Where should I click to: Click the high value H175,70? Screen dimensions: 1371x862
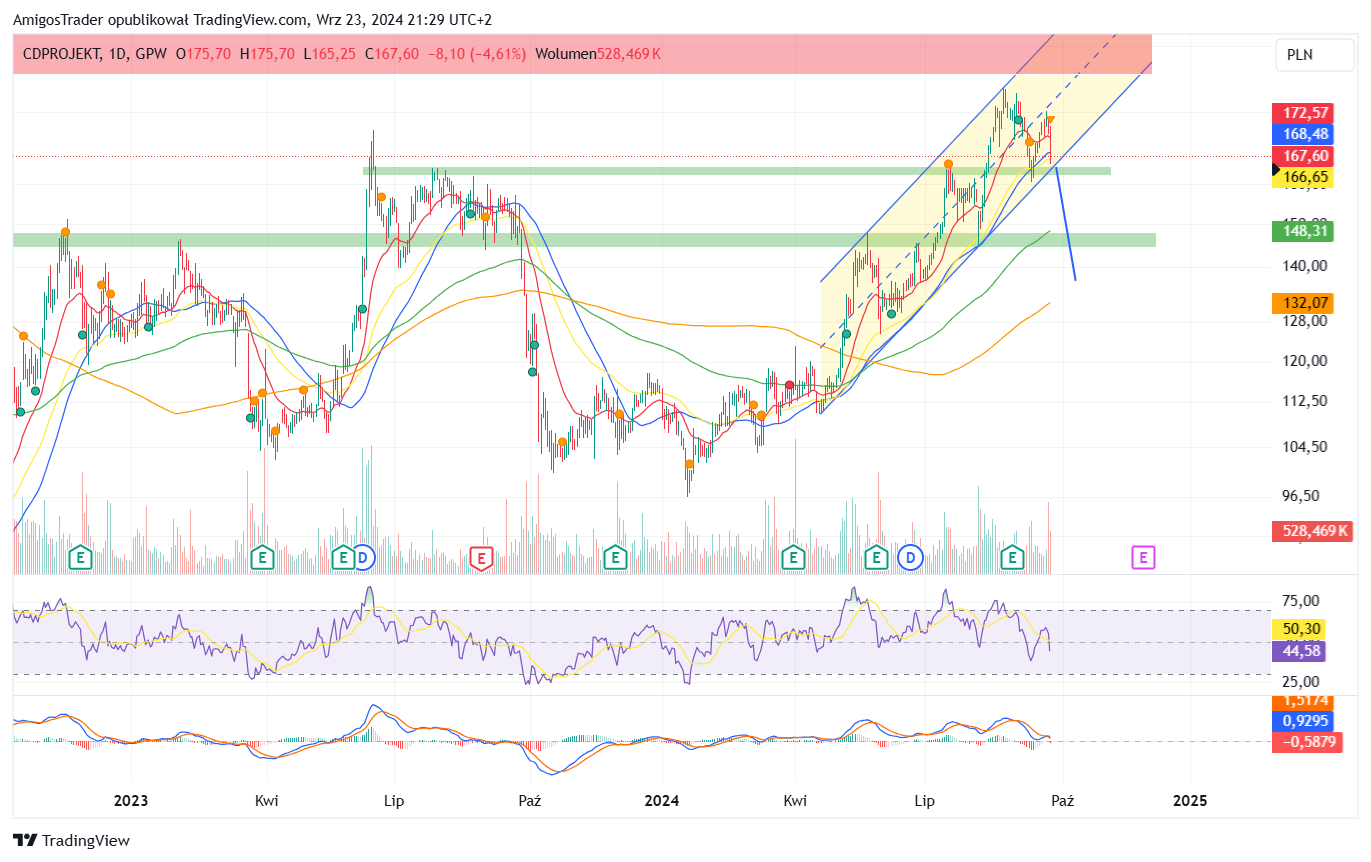(x=267, y=54)
